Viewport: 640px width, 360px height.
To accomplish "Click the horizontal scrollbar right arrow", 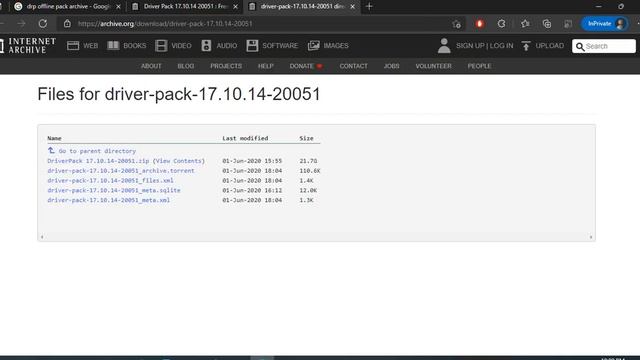I will pyautogui.click(x=591, y=237).
